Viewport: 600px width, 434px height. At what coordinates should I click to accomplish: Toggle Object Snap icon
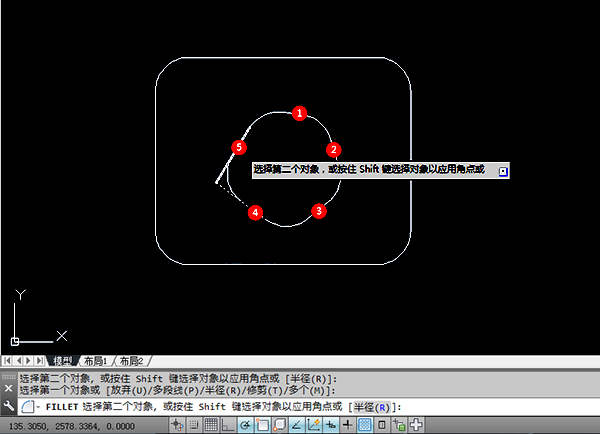[x=262, y=425]
